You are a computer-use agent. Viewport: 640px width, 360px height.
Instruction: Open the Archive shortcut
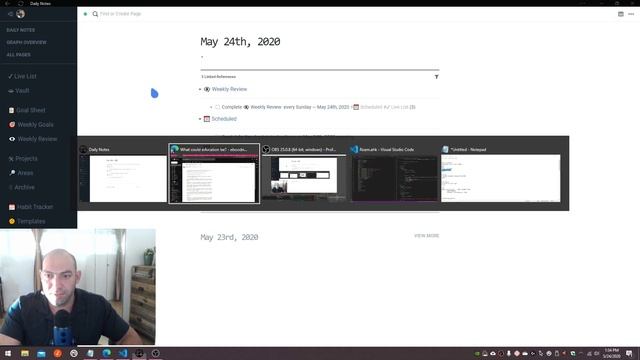[x=22, y=187]
